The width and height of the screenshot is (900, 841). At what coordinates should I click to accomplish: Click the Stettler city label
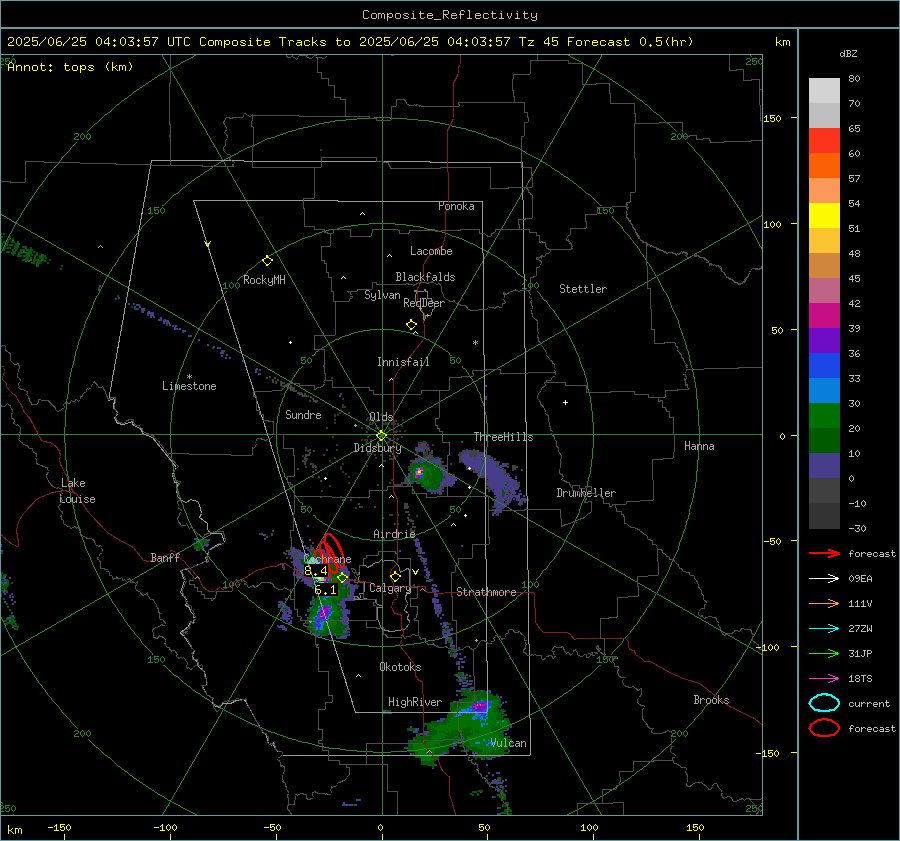point(583,289)
